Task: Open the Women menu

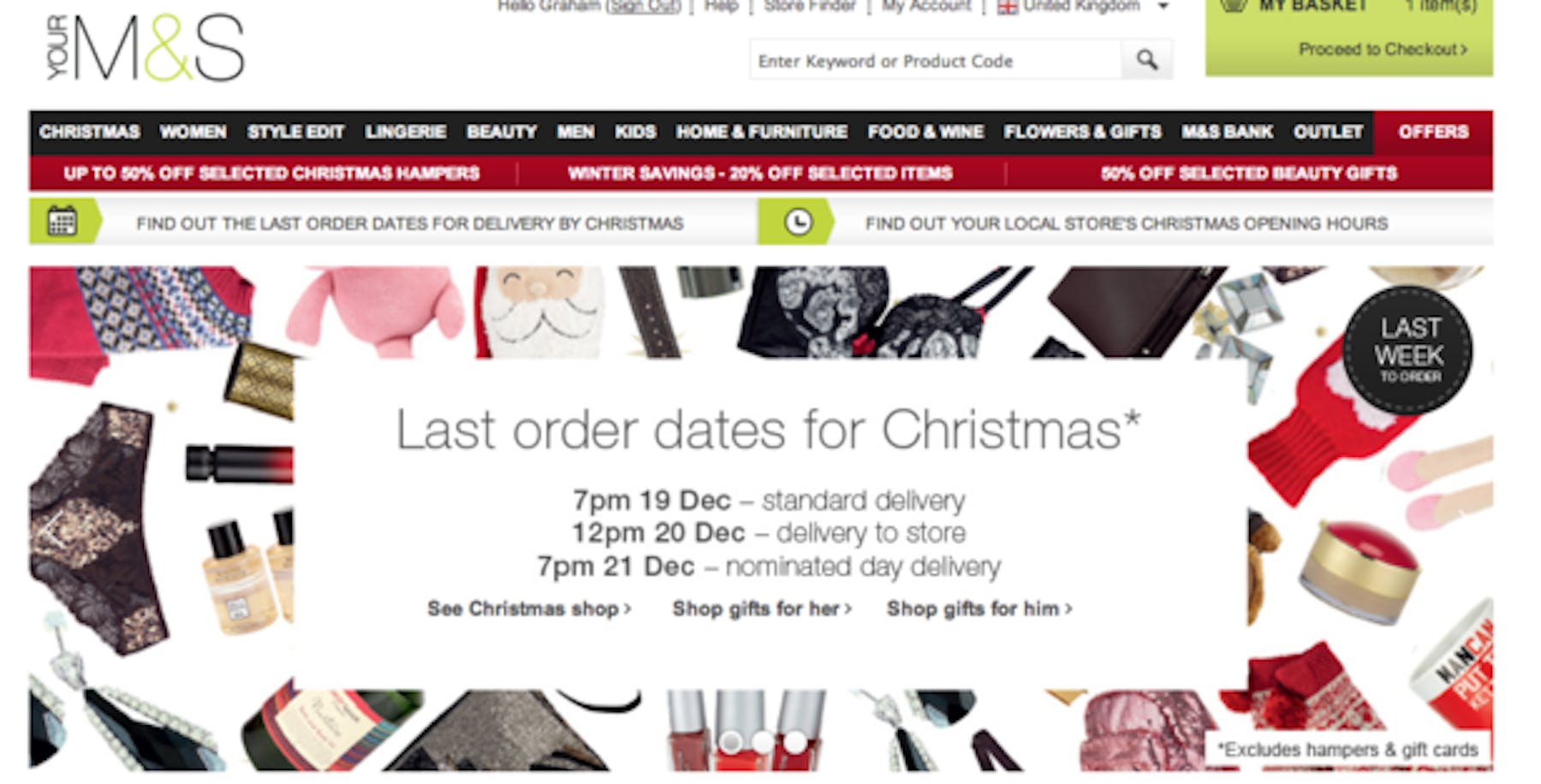Action: (193, 132)
